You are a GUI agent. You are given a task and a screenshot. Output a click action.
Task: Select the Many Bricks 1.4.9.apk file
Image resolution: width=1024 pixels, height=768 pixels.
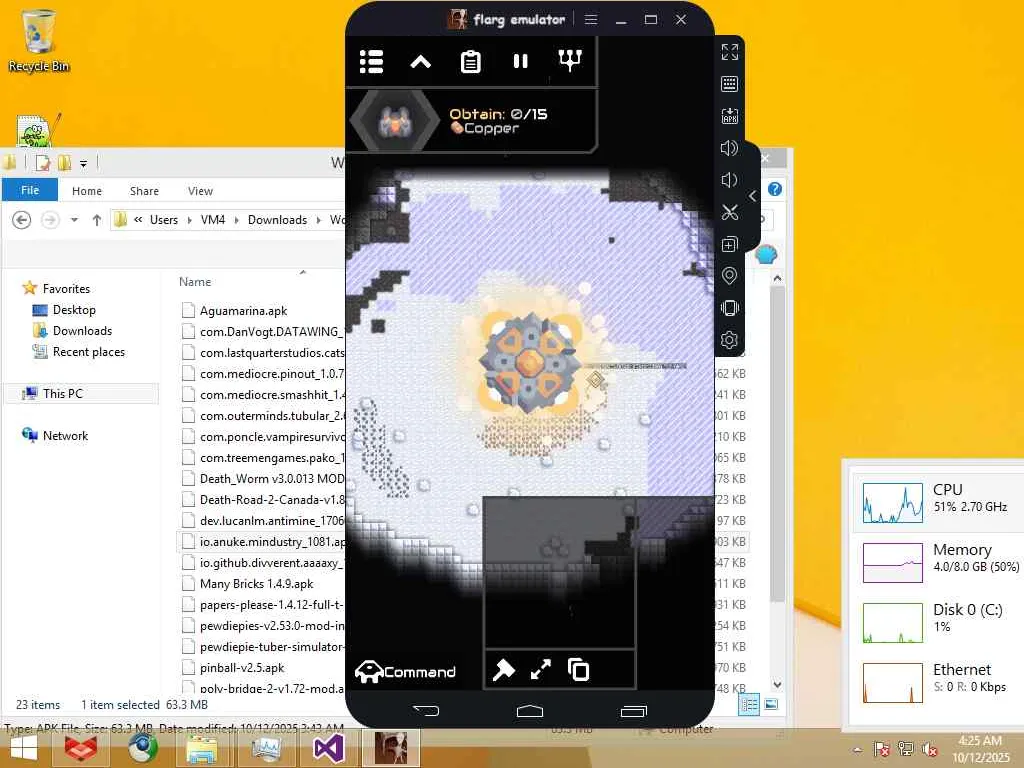click(x=256, y=584)
